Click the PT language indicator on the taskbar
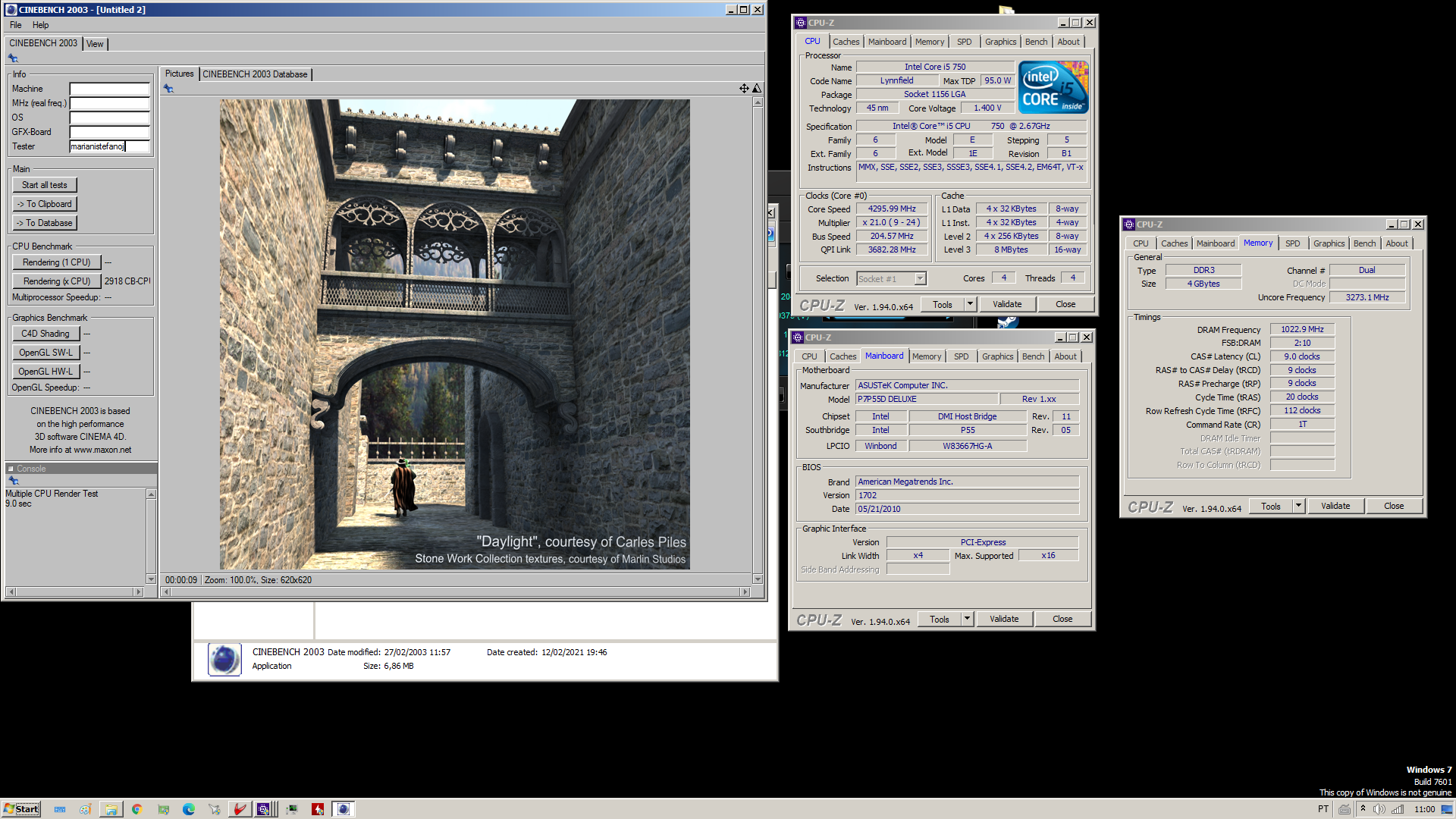The height and width of the screenshot is (819, 1456). tap(1323, 809)
